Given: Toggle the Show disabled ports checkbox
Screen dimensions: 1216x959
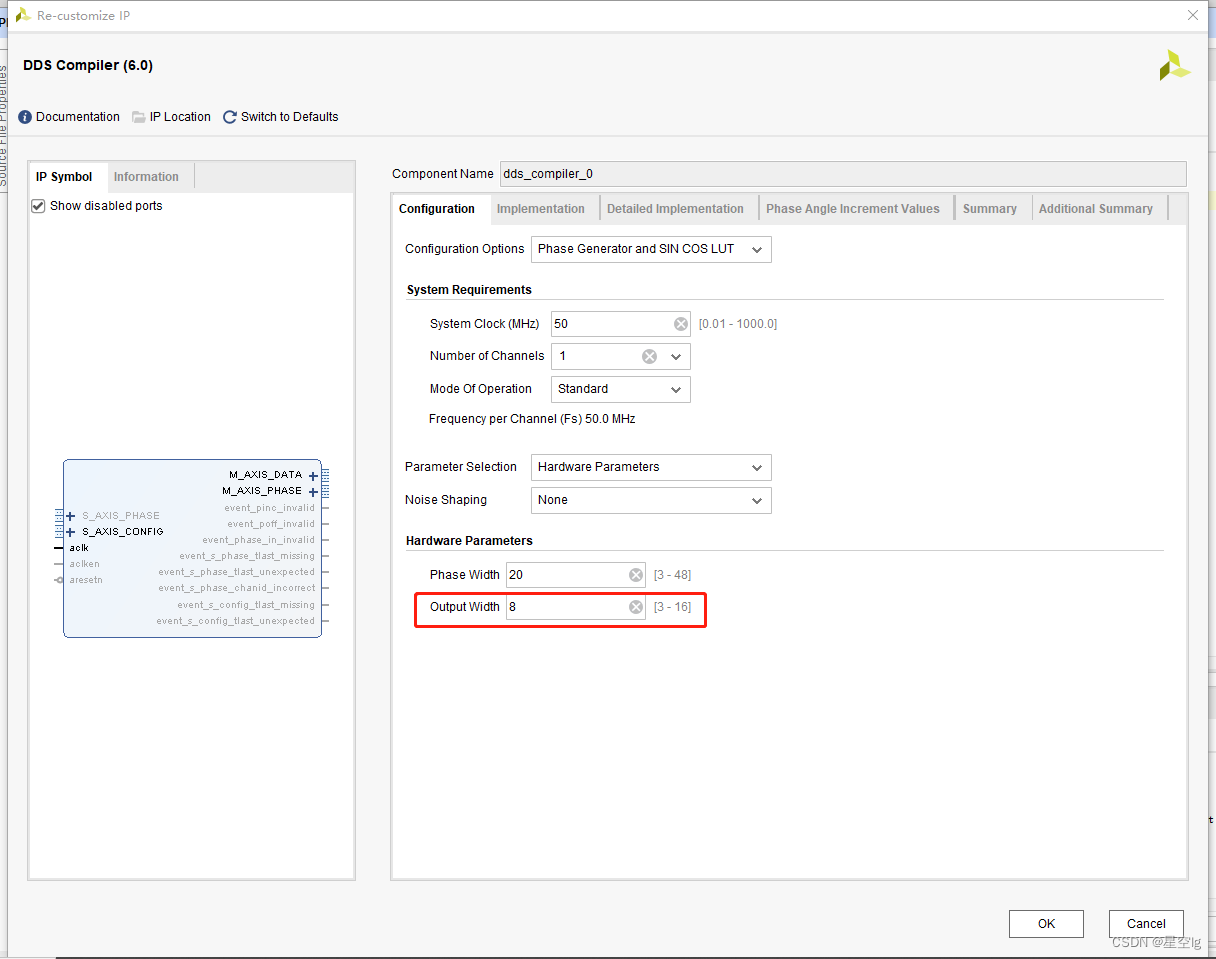Looking at the screenshot, I should click(x=39, y=206).
